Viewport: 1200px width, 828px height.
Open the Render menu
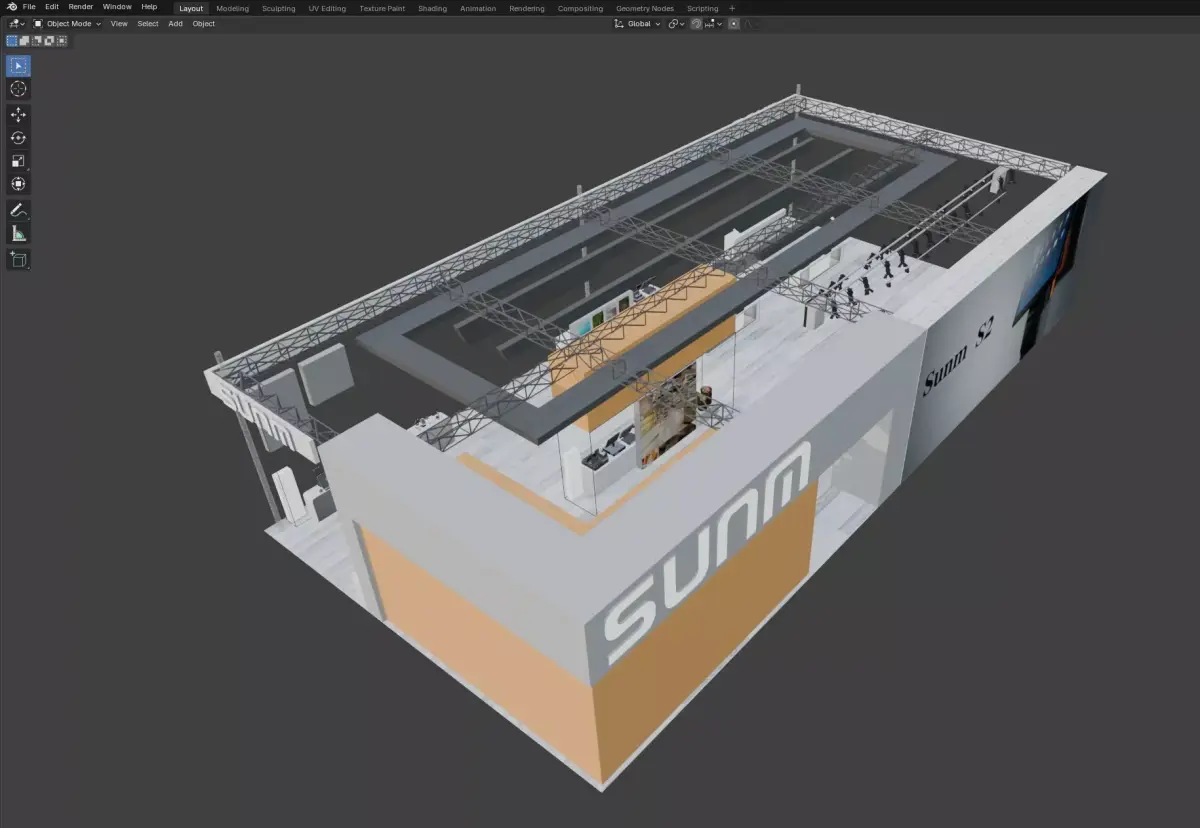(x=81, y=7)
